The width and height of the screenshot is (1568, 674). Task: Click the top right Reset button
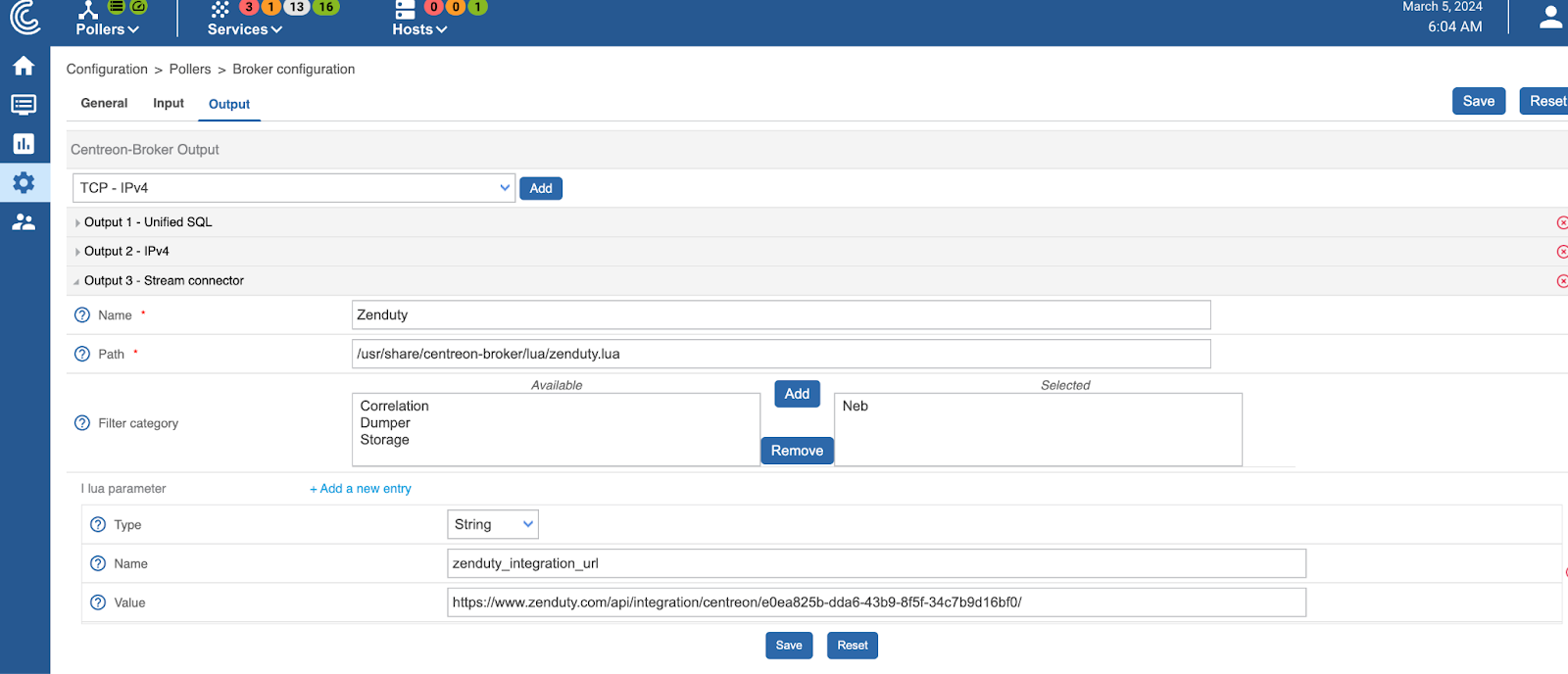[x=1545, y=101]
